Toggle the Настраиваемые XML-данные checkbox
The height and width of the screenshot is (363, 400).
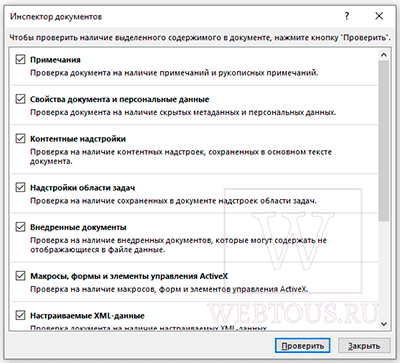pyautogui.click(x=20, y=315)
